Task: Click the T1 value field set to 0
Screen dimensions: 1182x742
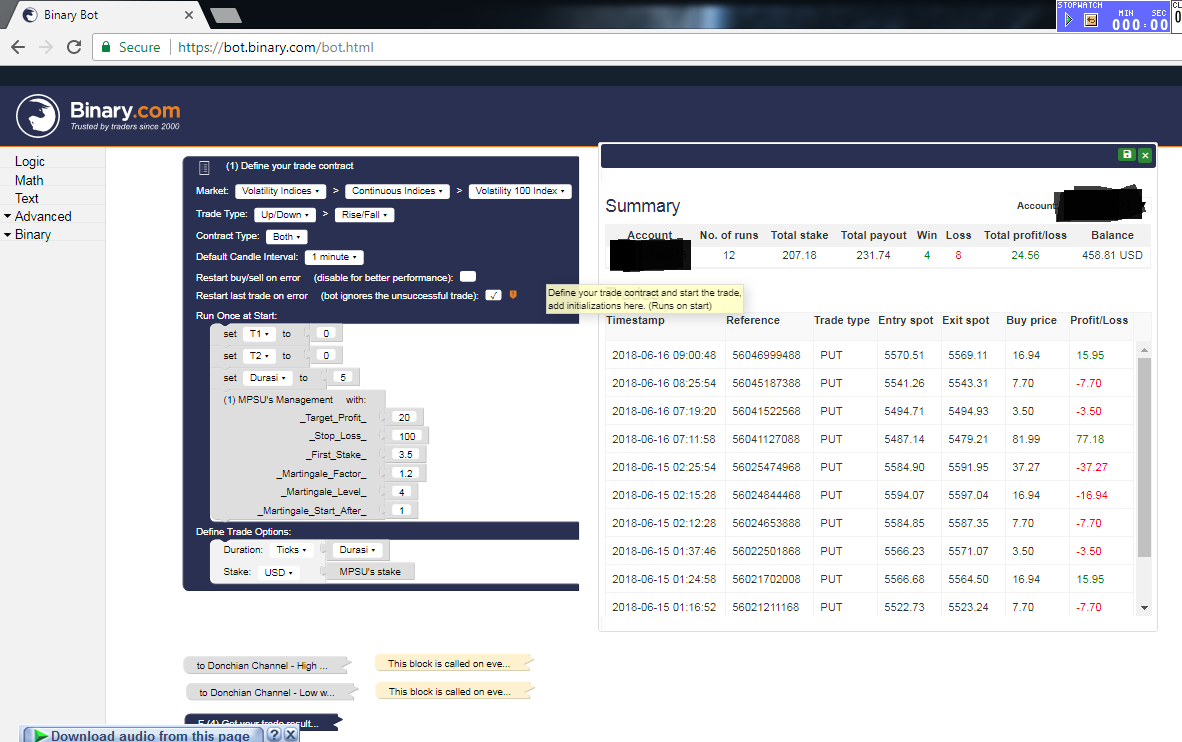Action: click(326, 334)
